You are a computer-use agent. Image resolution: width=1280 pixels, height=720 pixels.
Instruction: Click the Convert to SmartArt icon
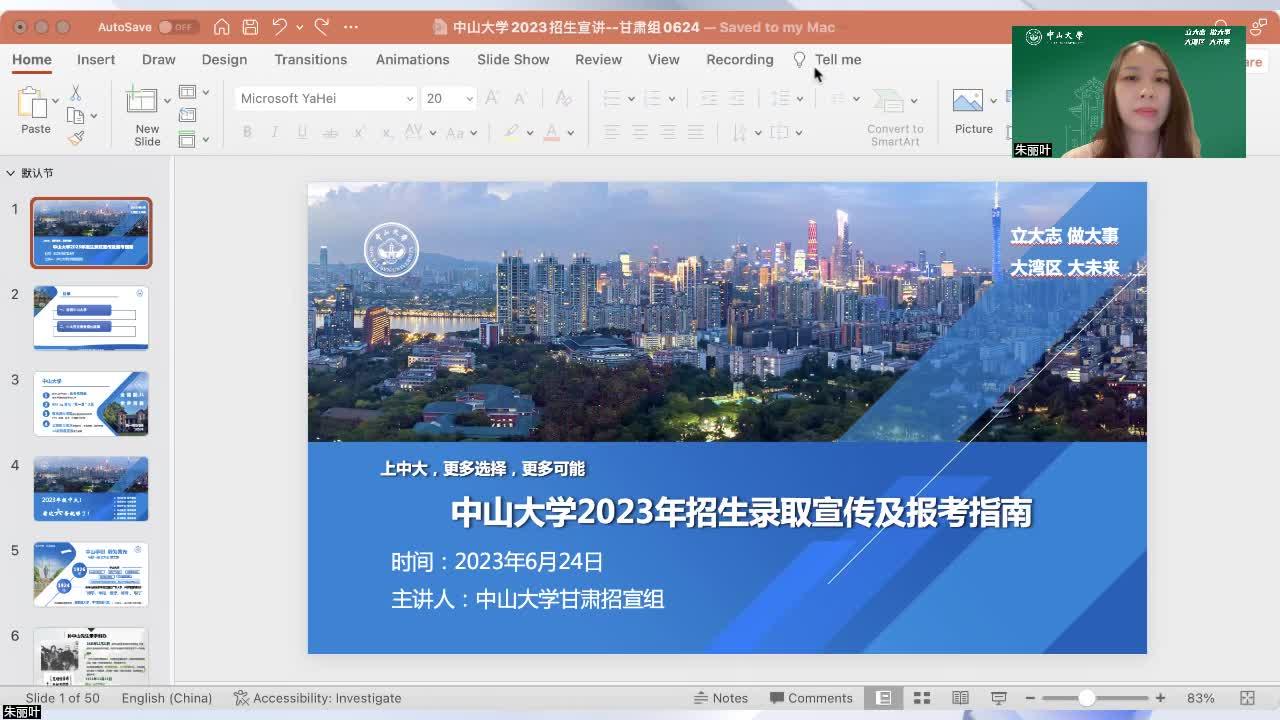(888, 100)
